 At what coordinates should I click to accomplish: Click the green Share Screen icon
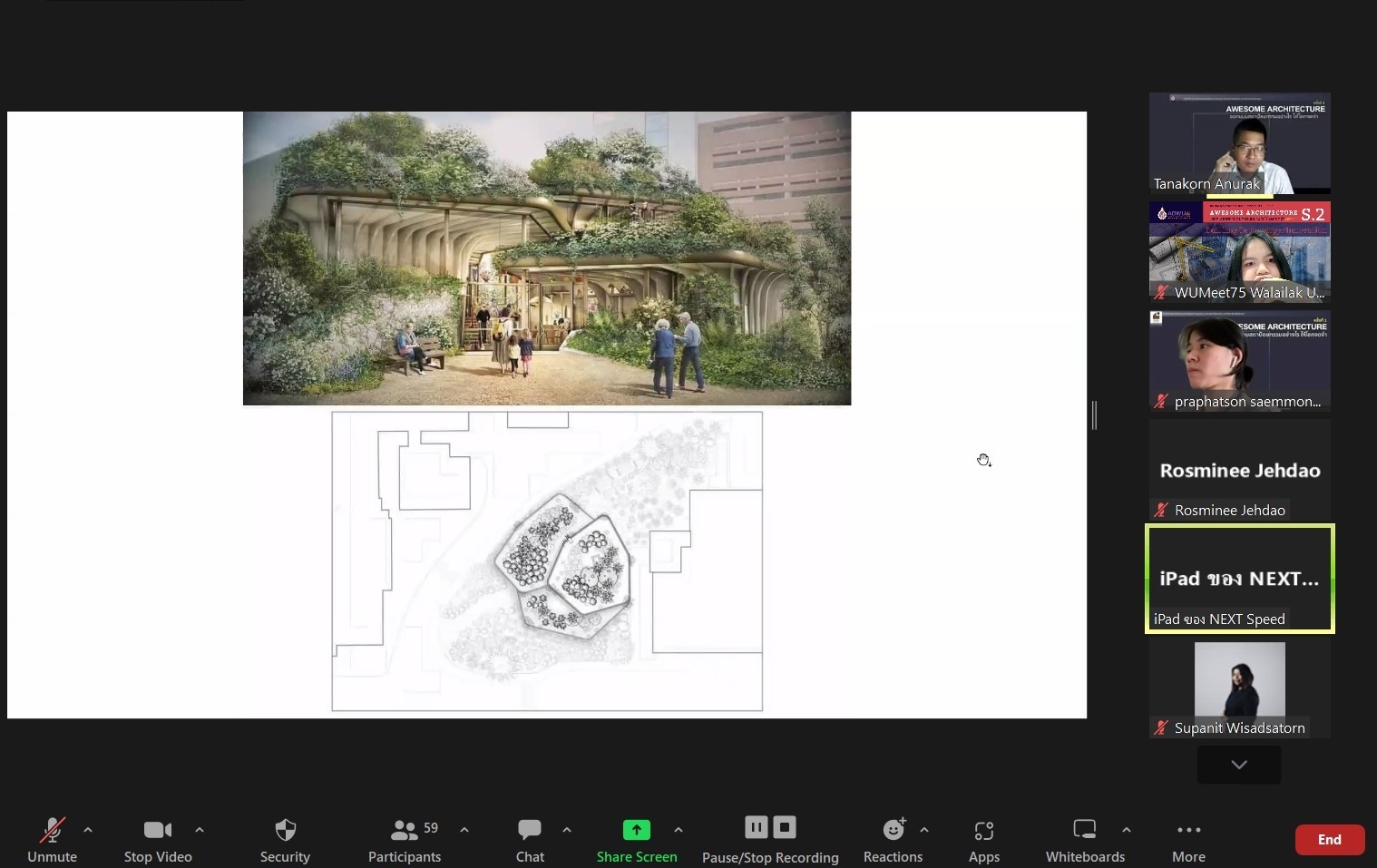pos(636,830)
